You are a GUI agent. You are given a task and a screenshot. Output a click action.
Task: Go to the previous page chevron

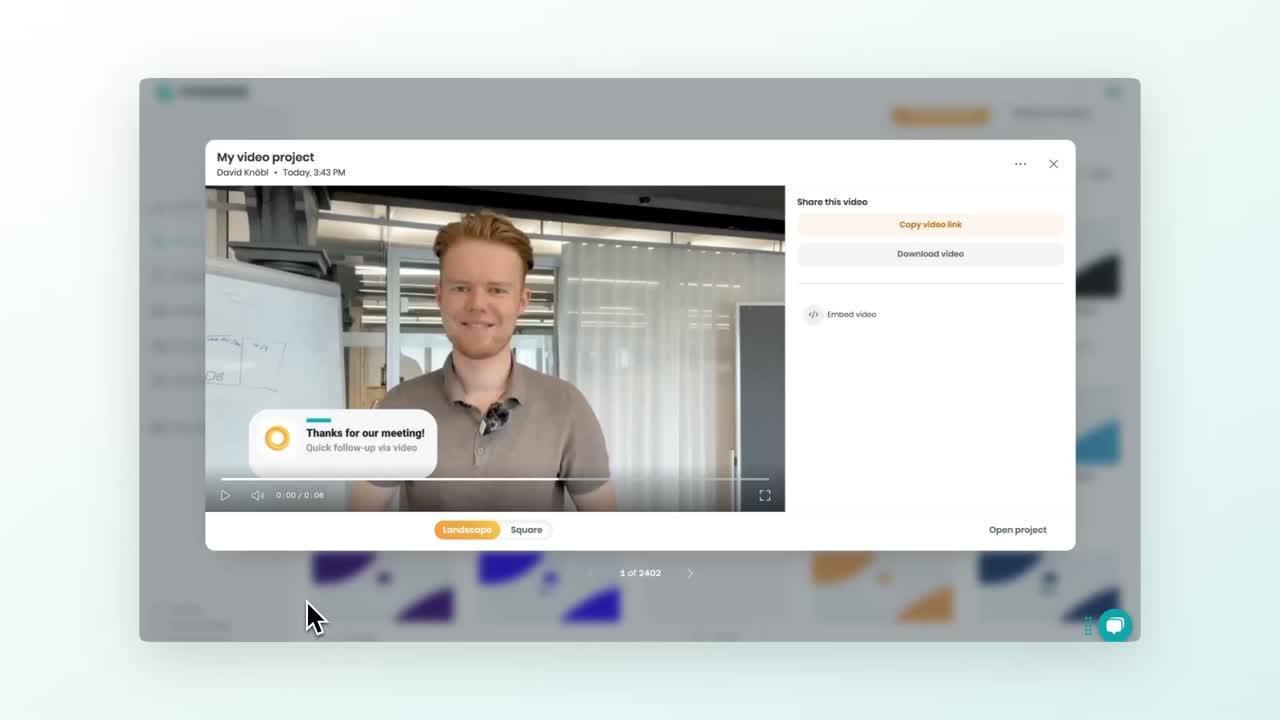point(590,572)
